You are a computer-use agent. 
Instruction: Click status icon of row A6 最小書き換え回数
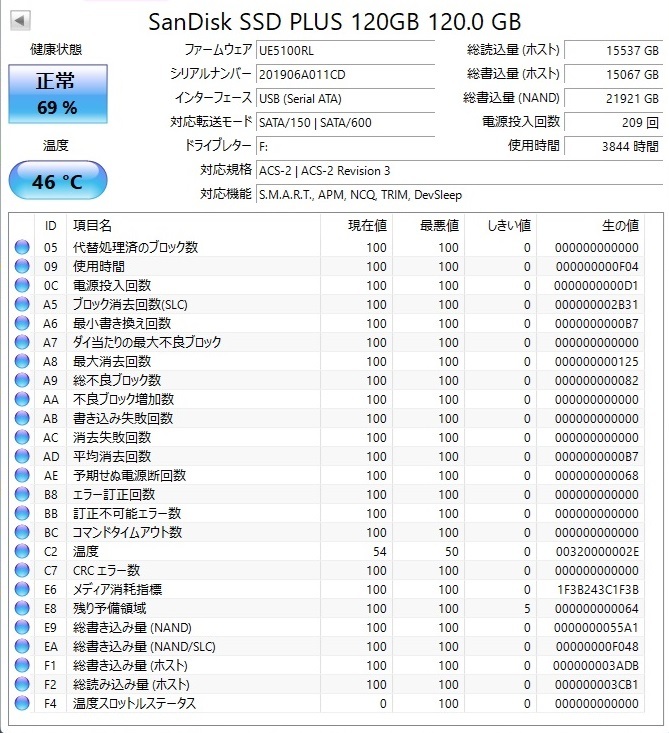(x=22, y=323)
